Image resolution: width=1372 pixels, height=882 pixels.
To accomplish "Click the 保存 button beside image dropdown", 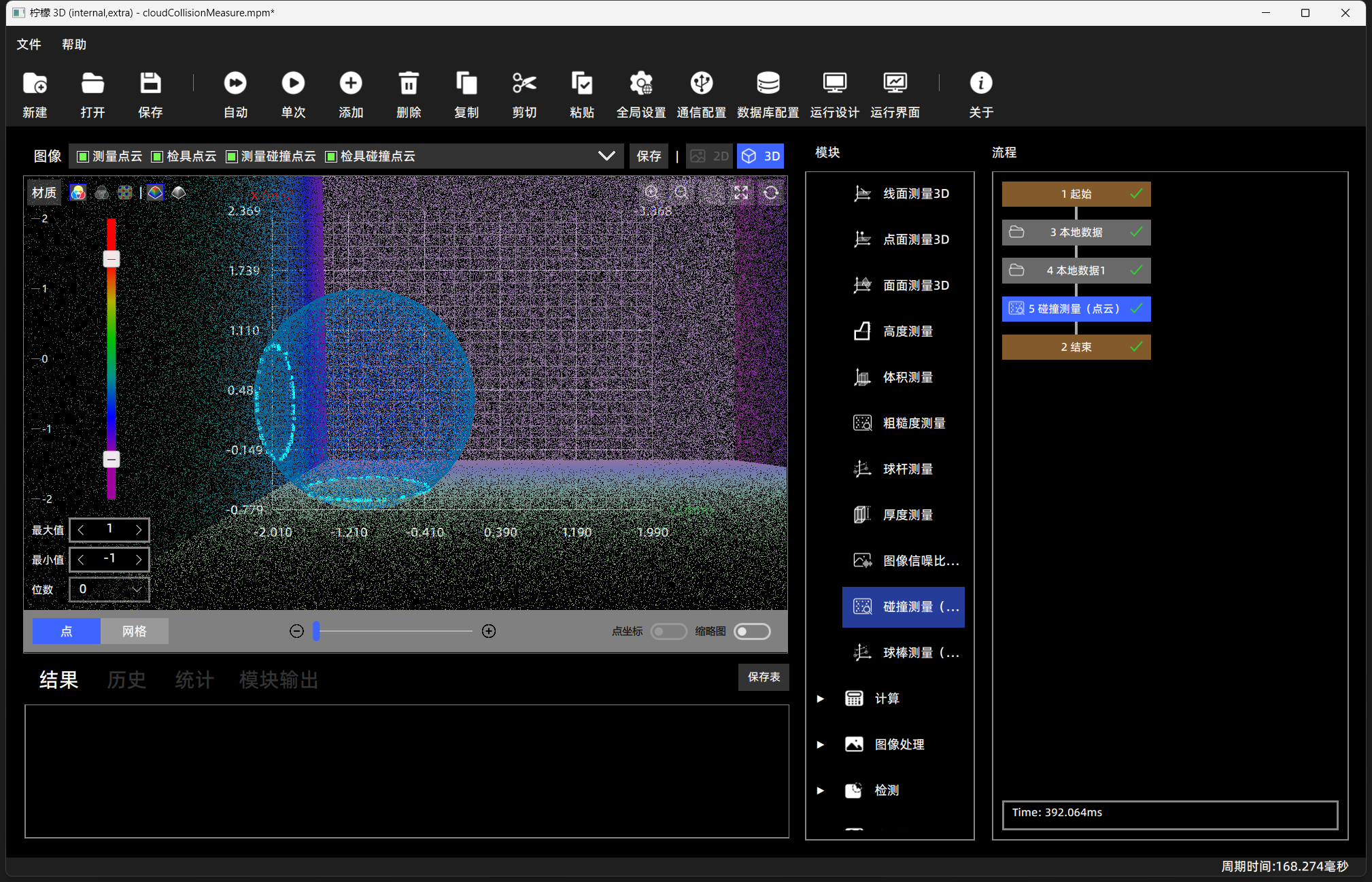I will [x=649, y=156].
